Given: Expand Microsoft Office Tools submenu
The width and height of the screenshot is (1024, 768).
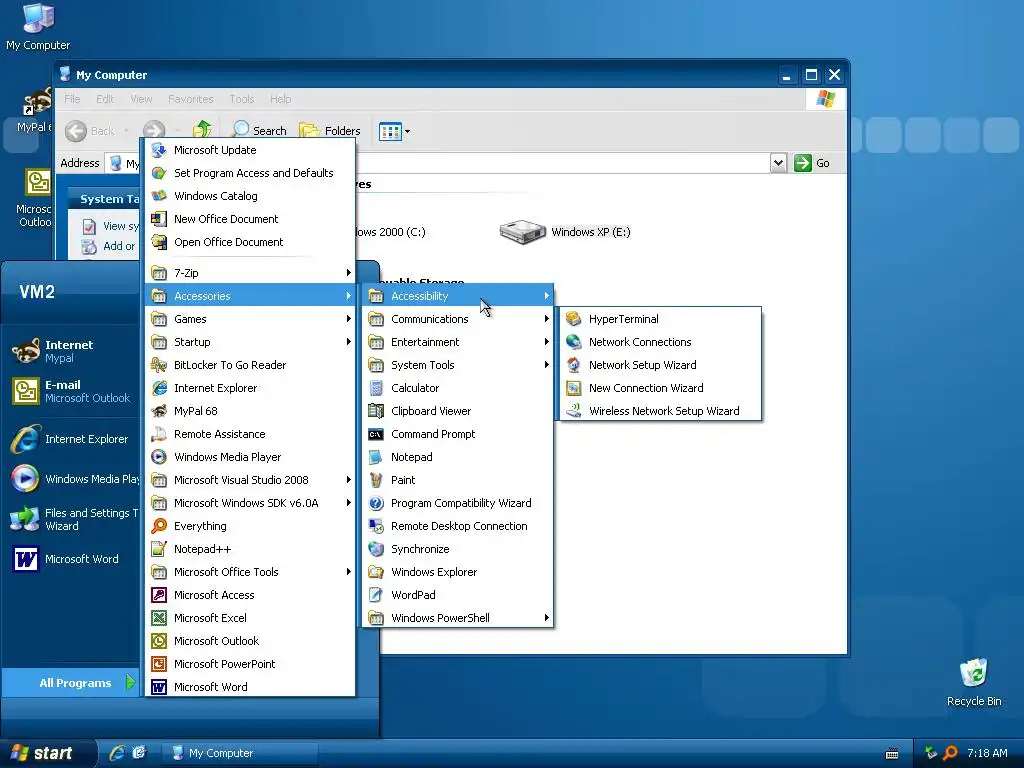Looking at the screenshot, I should tap(250, 572).
